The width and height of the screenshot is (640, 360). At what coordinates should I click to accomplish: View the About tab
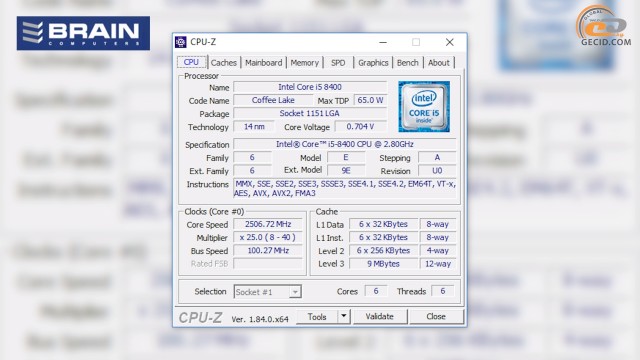click(439, 63)
